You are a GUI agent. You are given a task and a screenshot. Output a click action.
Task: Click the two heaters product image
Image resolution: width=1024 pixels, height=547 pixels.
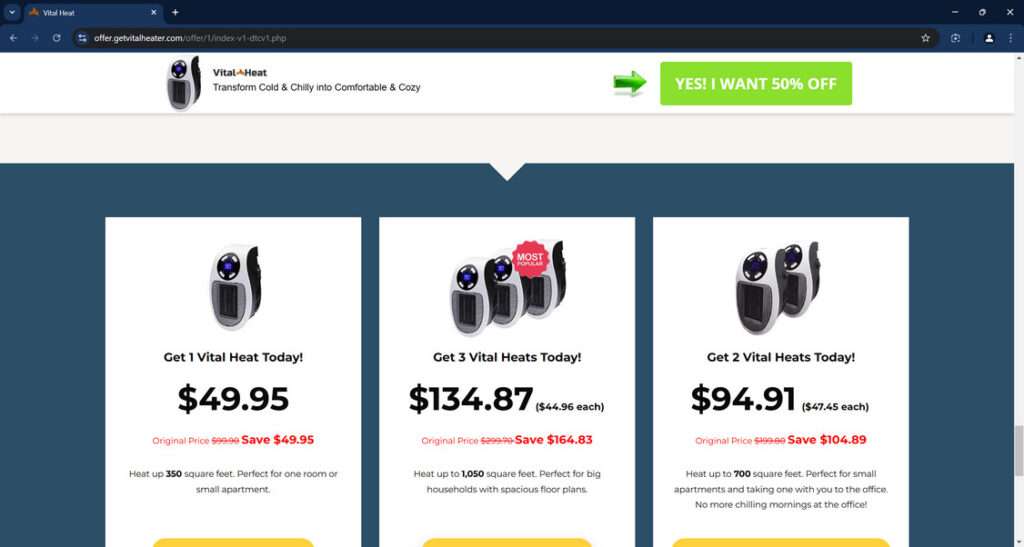[x=778, y=287]
